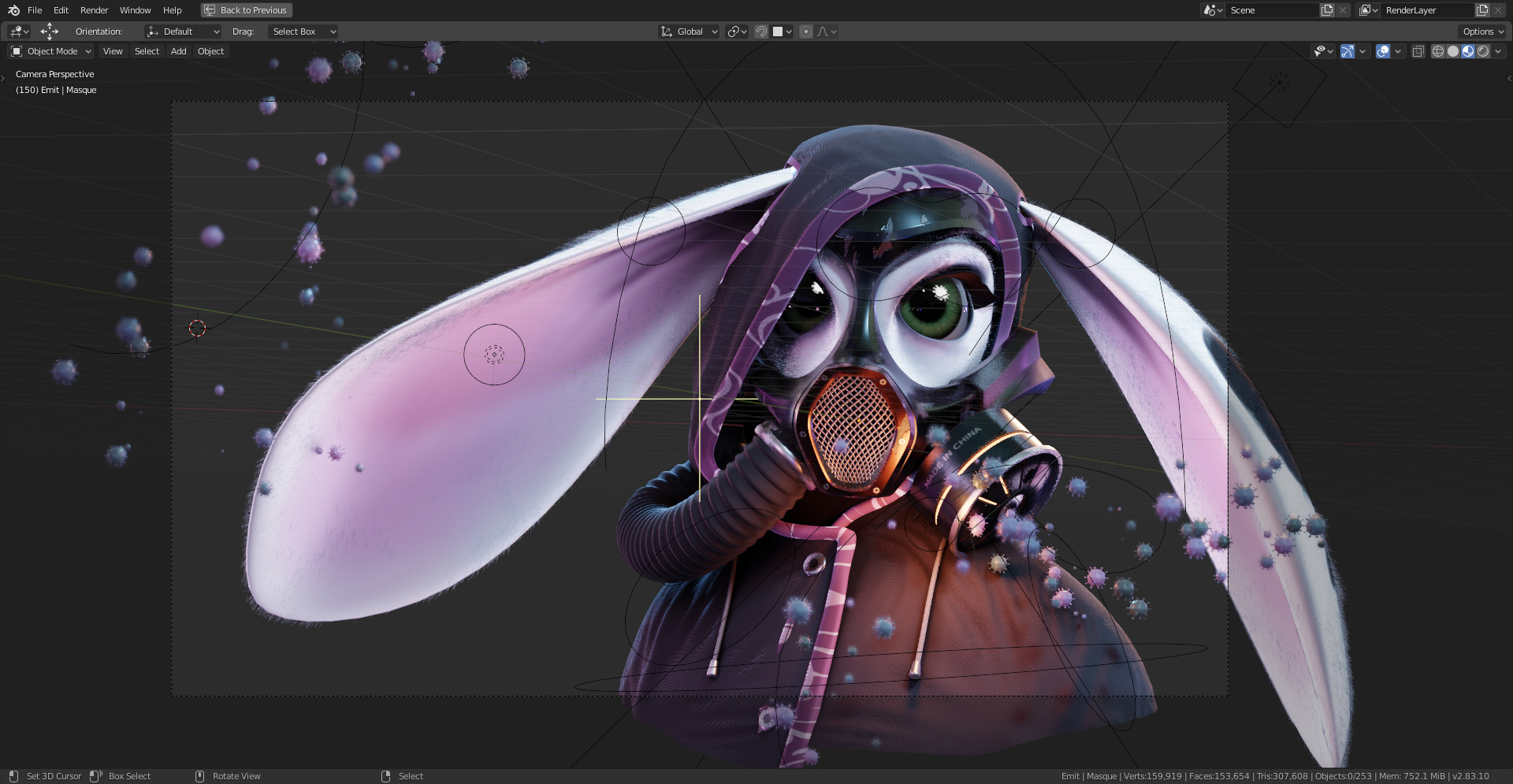This screenshot has width=1513, height=784.
Task: Delete scene with the X icon
Action: point(1342,10)
